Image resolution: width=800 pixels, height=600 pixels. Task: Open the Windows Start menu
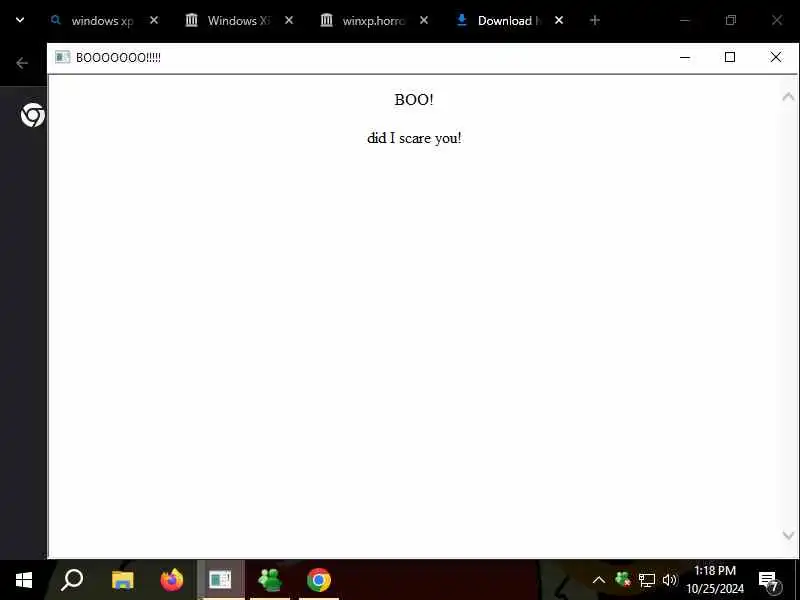point(23,580)
